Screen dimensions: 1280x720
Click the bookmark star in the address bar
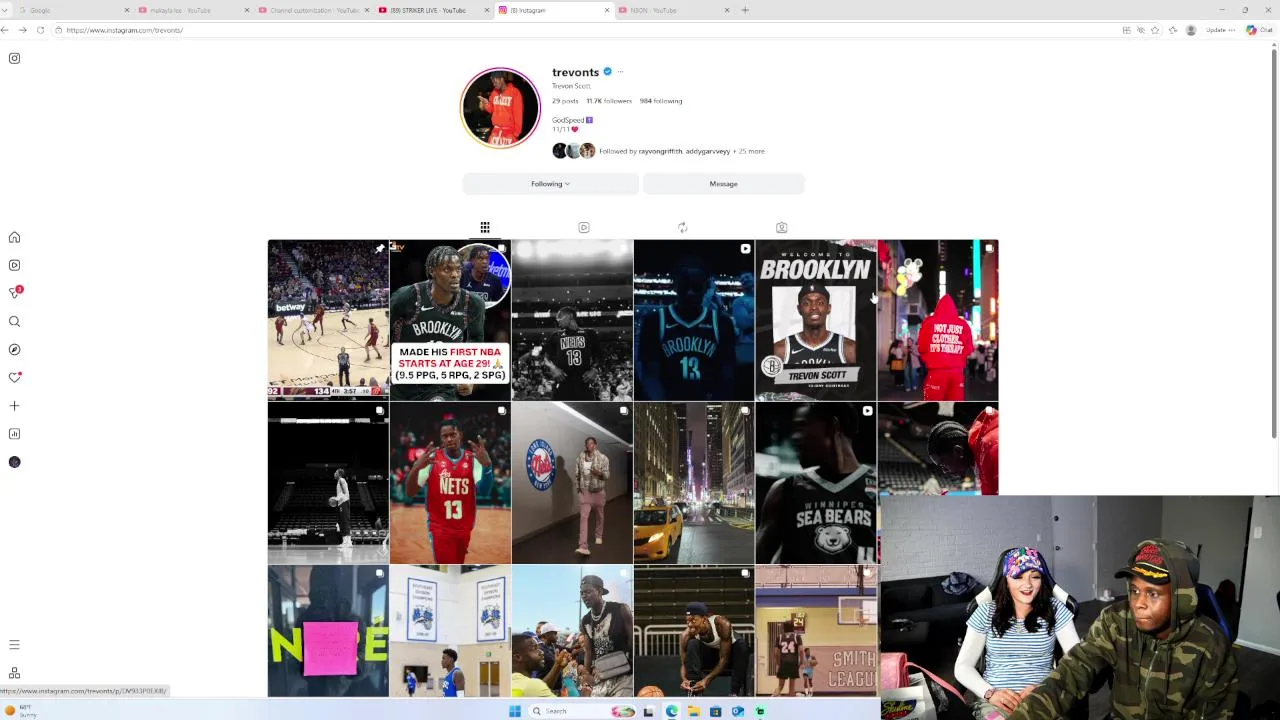pyautogui.click(x=1155, y=30)
